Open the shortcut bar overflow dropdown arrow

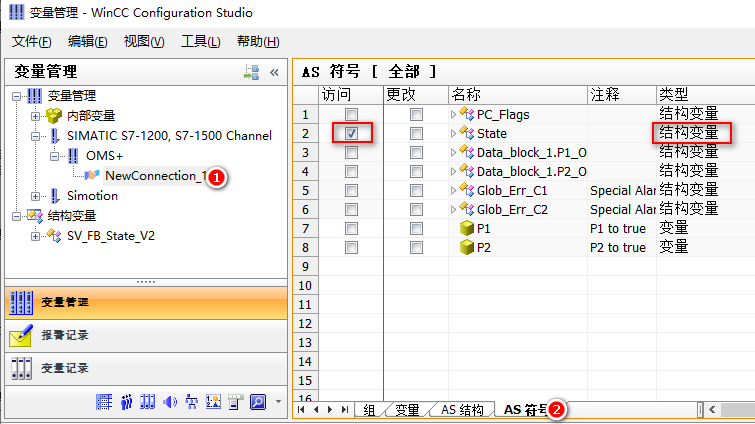point(277,402)
